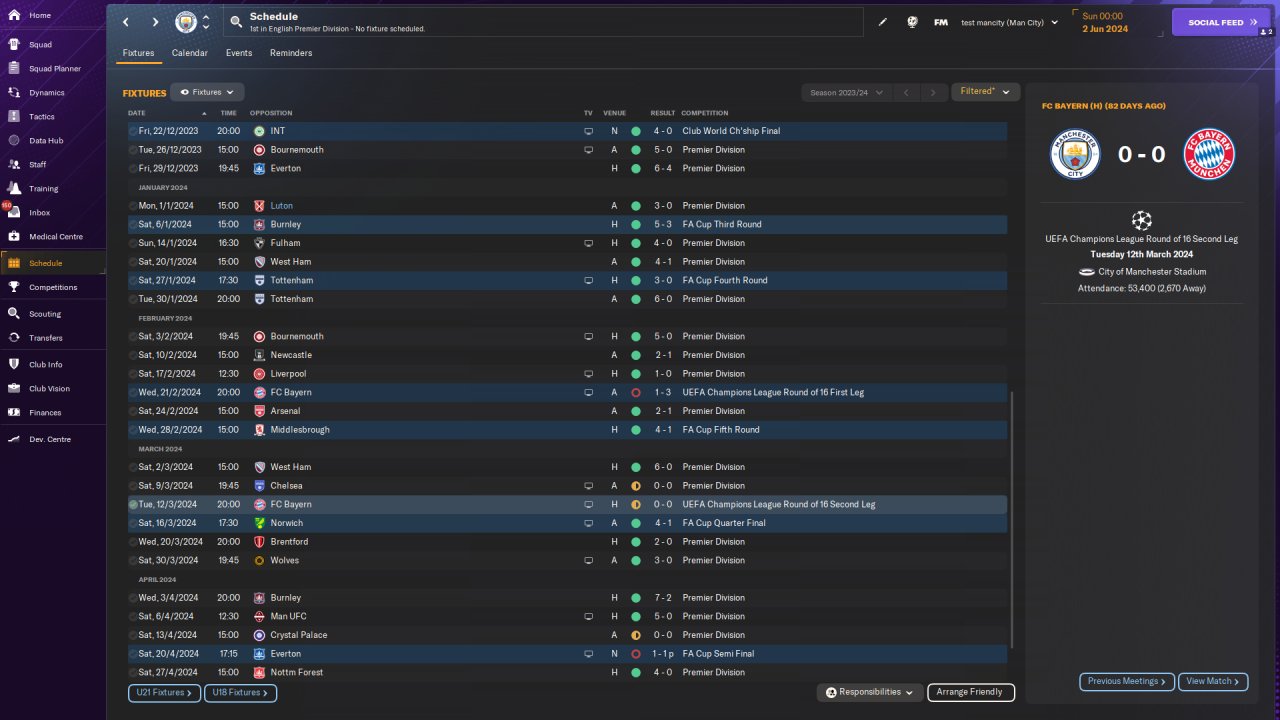1280x720 pixels.
Task: Open the Social Feed
Action: pos(1221,22)
